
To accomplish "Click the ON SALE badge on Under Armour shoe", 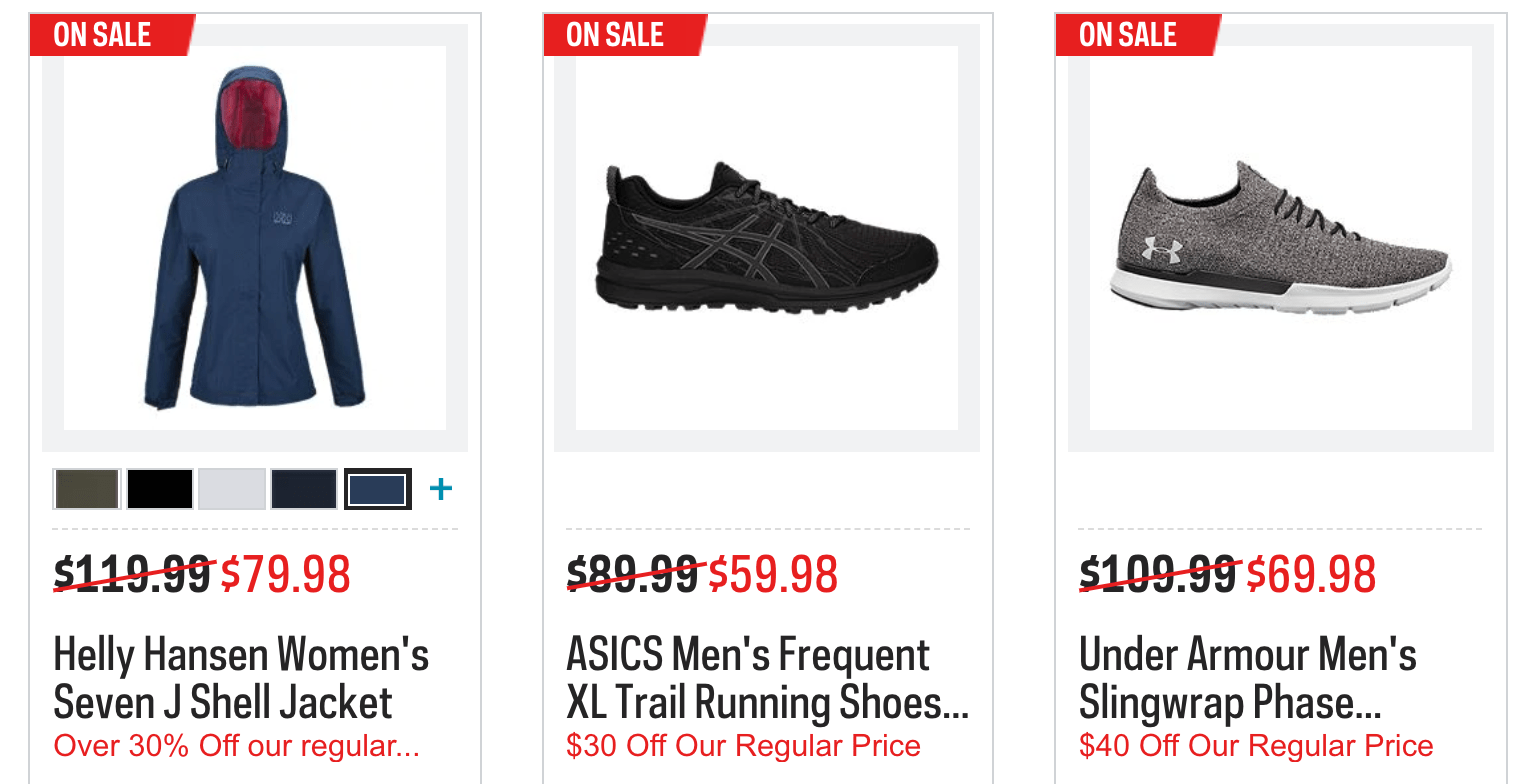I will (1128, 35).
